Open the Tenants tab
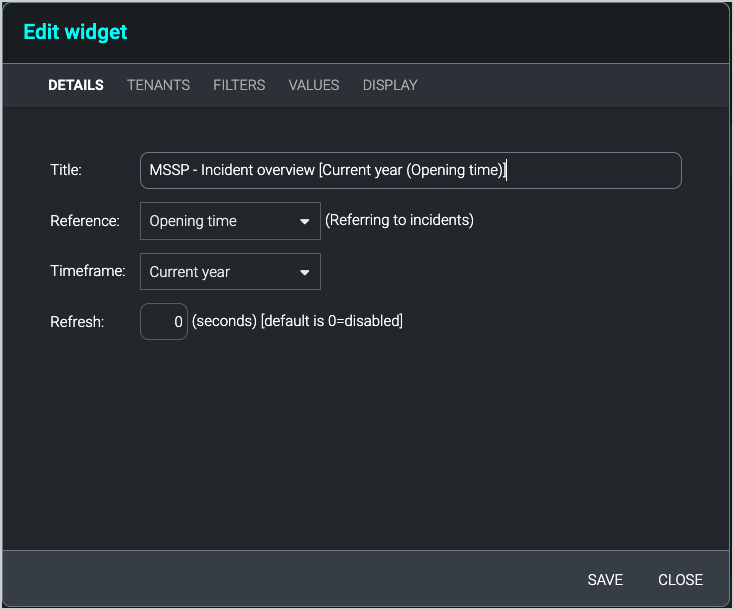The width and height of the screenshot is (734, 610). pos(158,85)
